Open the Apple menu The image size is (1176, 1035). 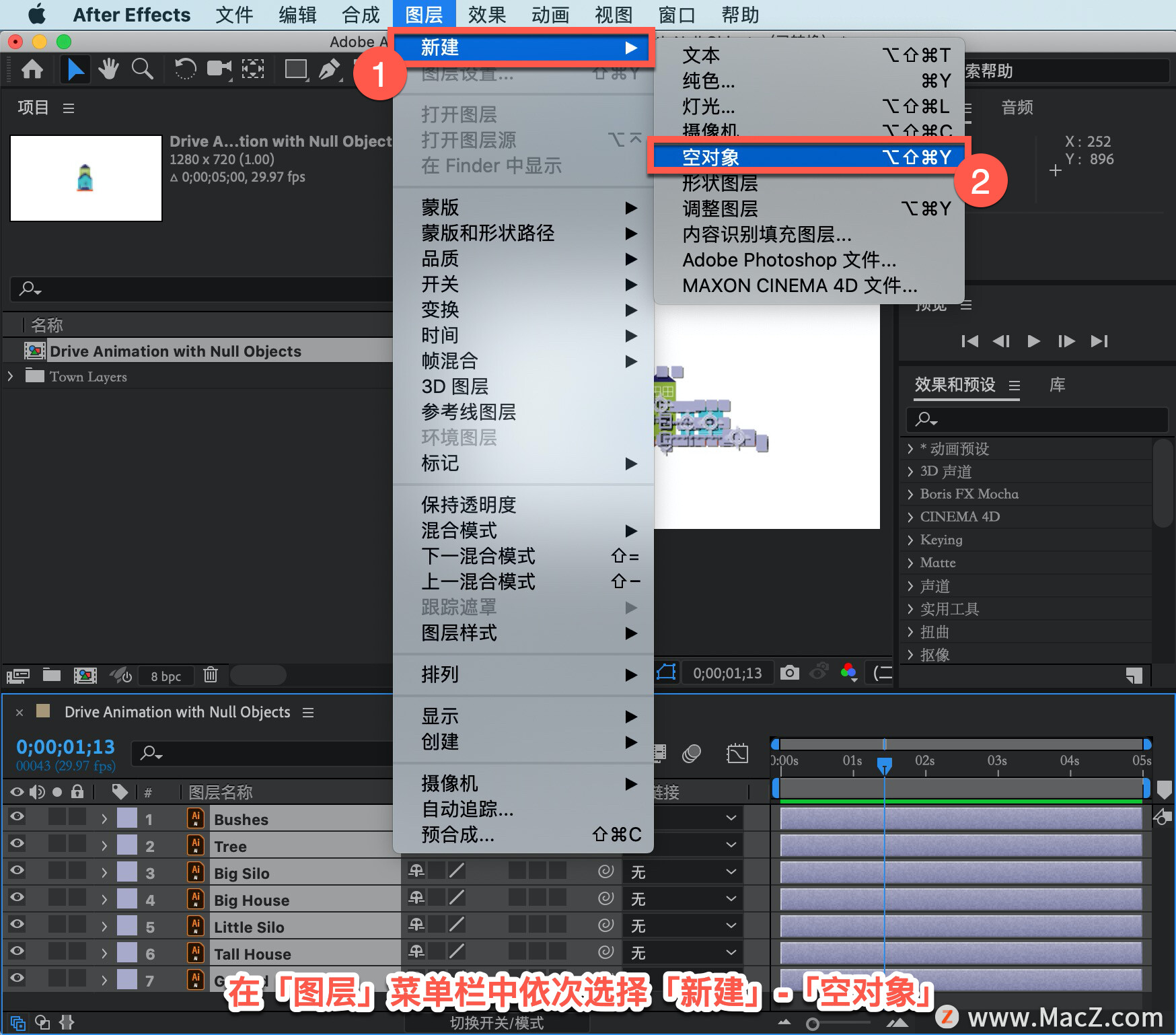36,14
